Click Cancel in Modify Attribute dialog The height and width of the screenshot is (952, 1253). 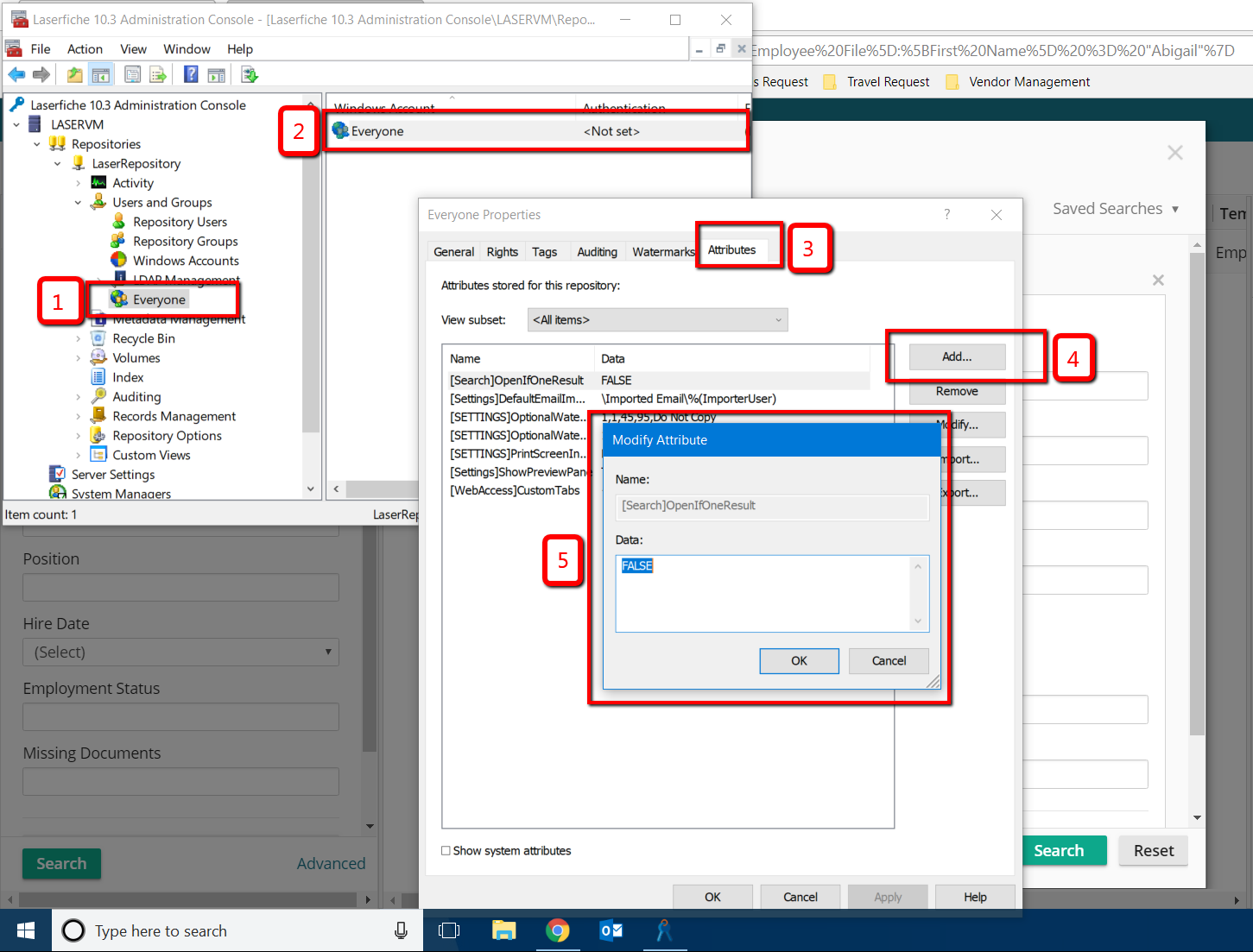click(x=889, y=660)
